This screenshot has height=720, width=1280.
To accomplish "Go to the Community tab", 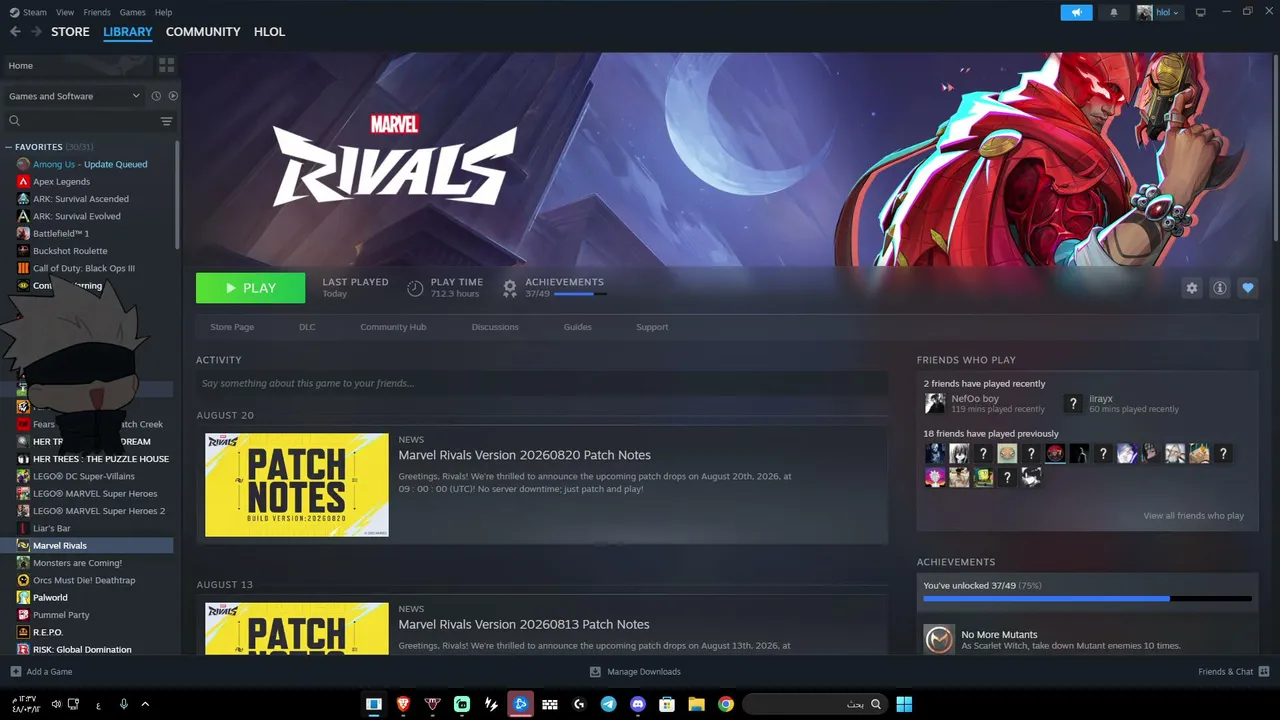I will [x=203, y=32].
